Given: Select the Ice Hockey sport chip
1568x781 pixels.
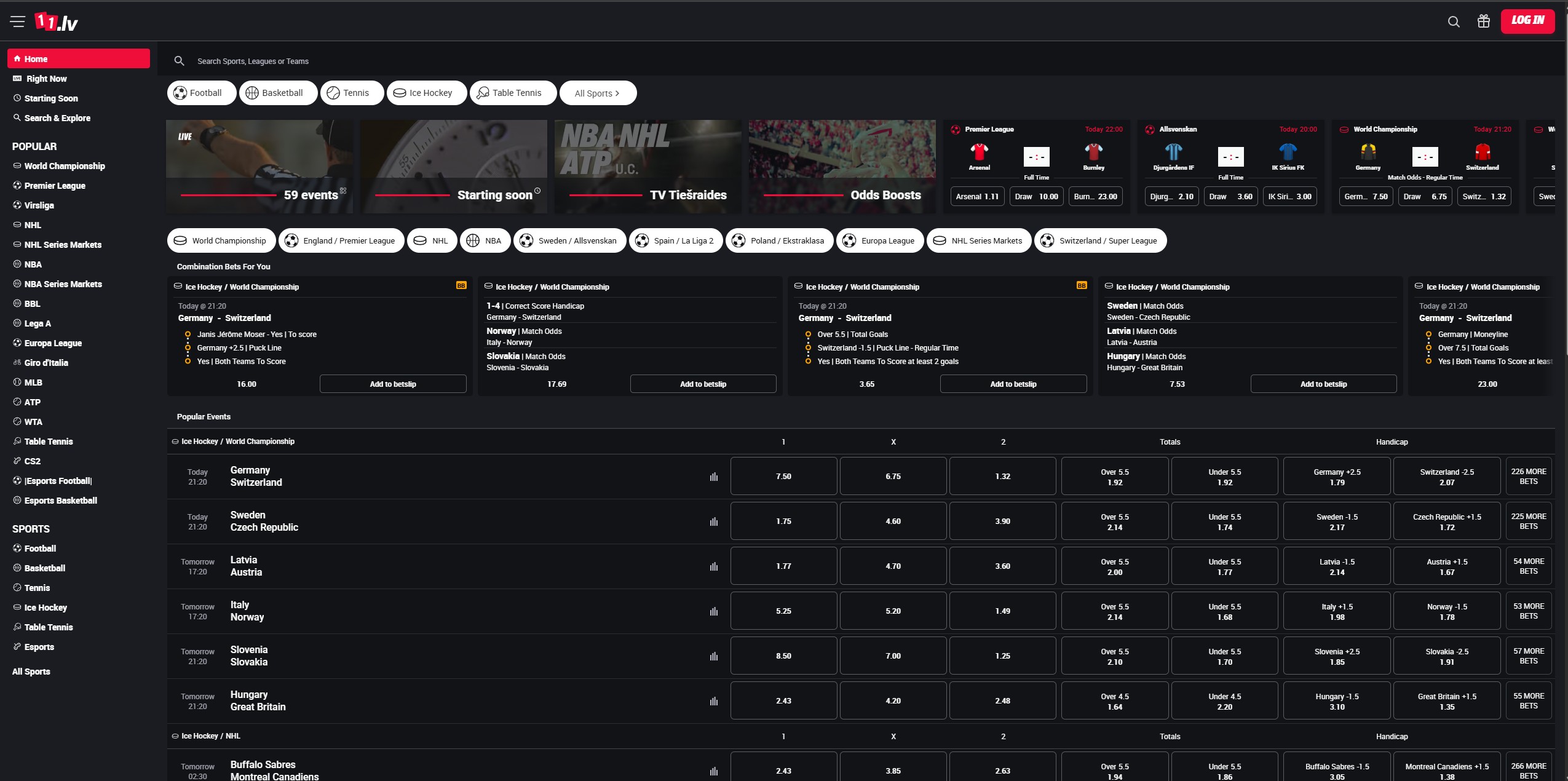Looking at the screenshot, I should (x=424, y=93).
